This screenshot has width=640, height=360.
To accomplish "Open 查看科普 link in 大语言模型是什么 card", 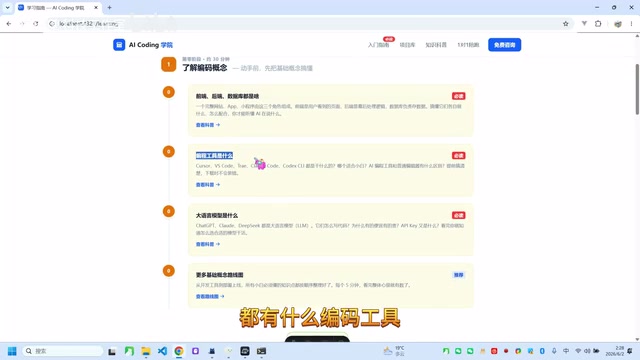I will coord(208,244).
